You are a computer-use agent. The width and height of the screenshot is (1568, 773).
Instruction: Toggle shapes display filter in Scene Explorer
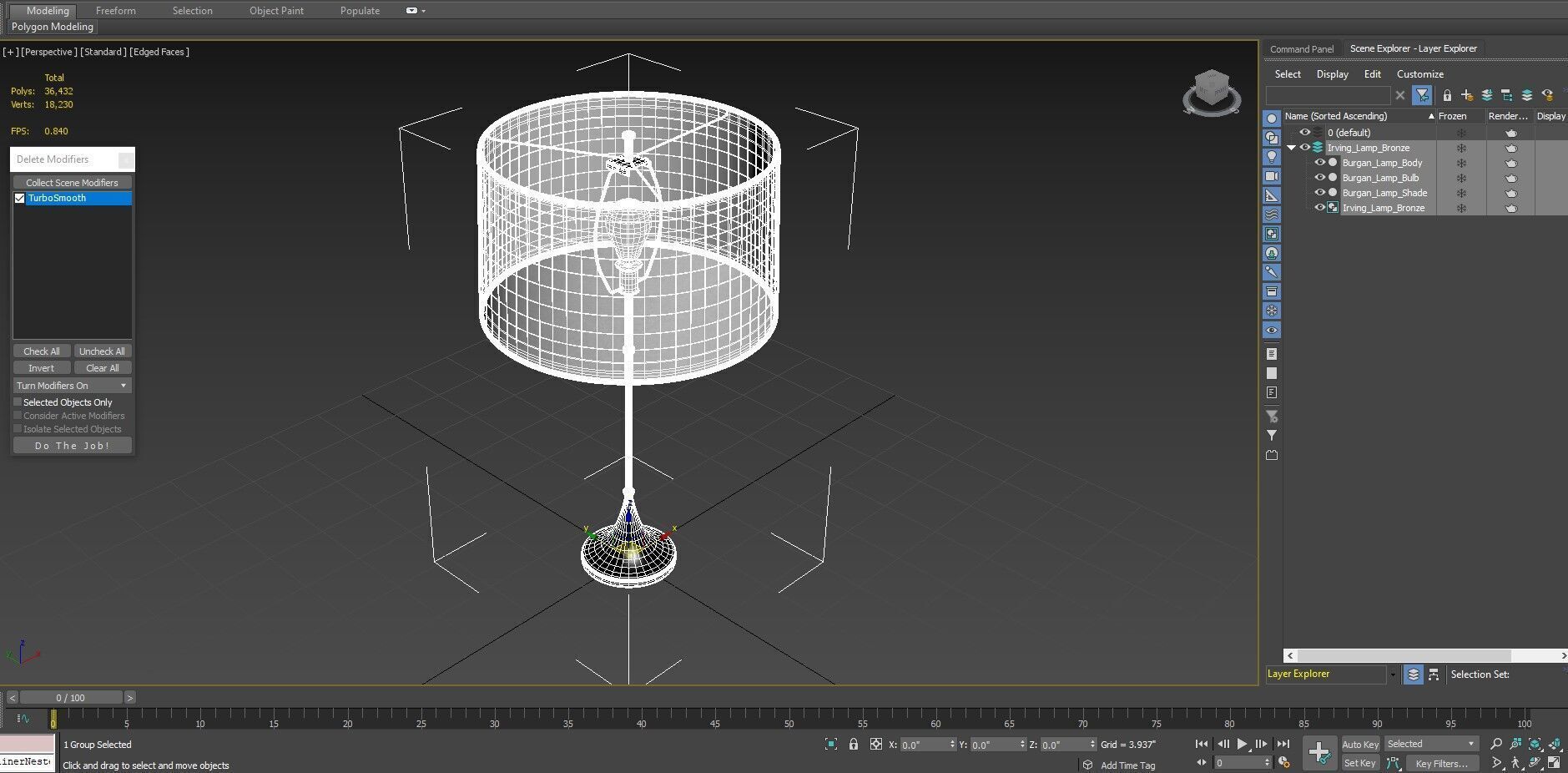[x=1272, y=138]
